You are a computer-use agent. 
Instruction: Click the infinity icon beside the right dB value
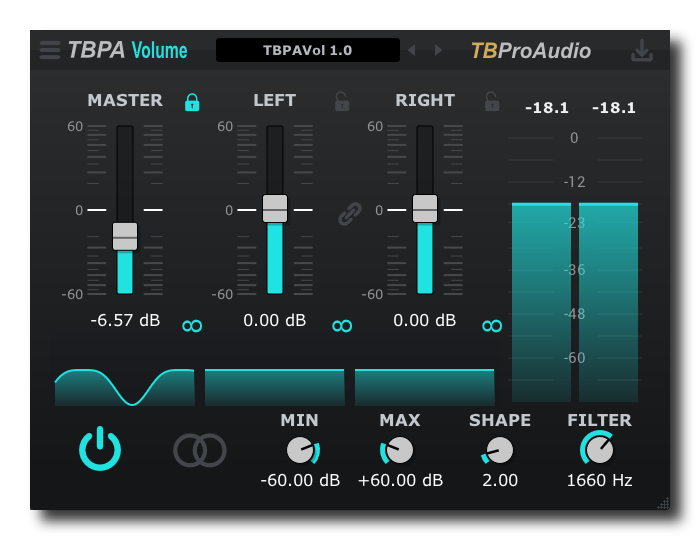click(492, 325)
